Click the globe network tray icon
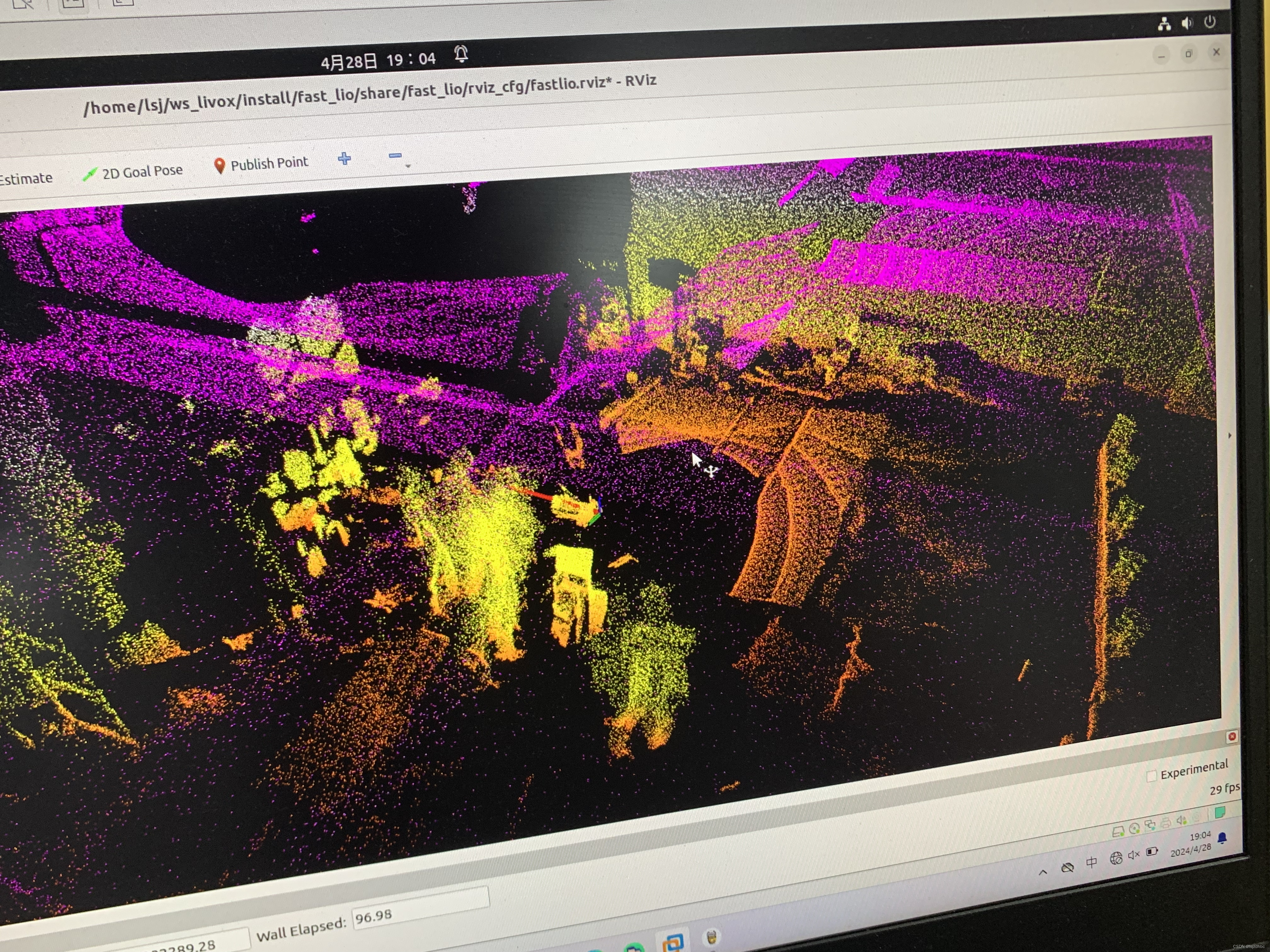Viewport: 1270px width, 952px height. point(1116,858)
